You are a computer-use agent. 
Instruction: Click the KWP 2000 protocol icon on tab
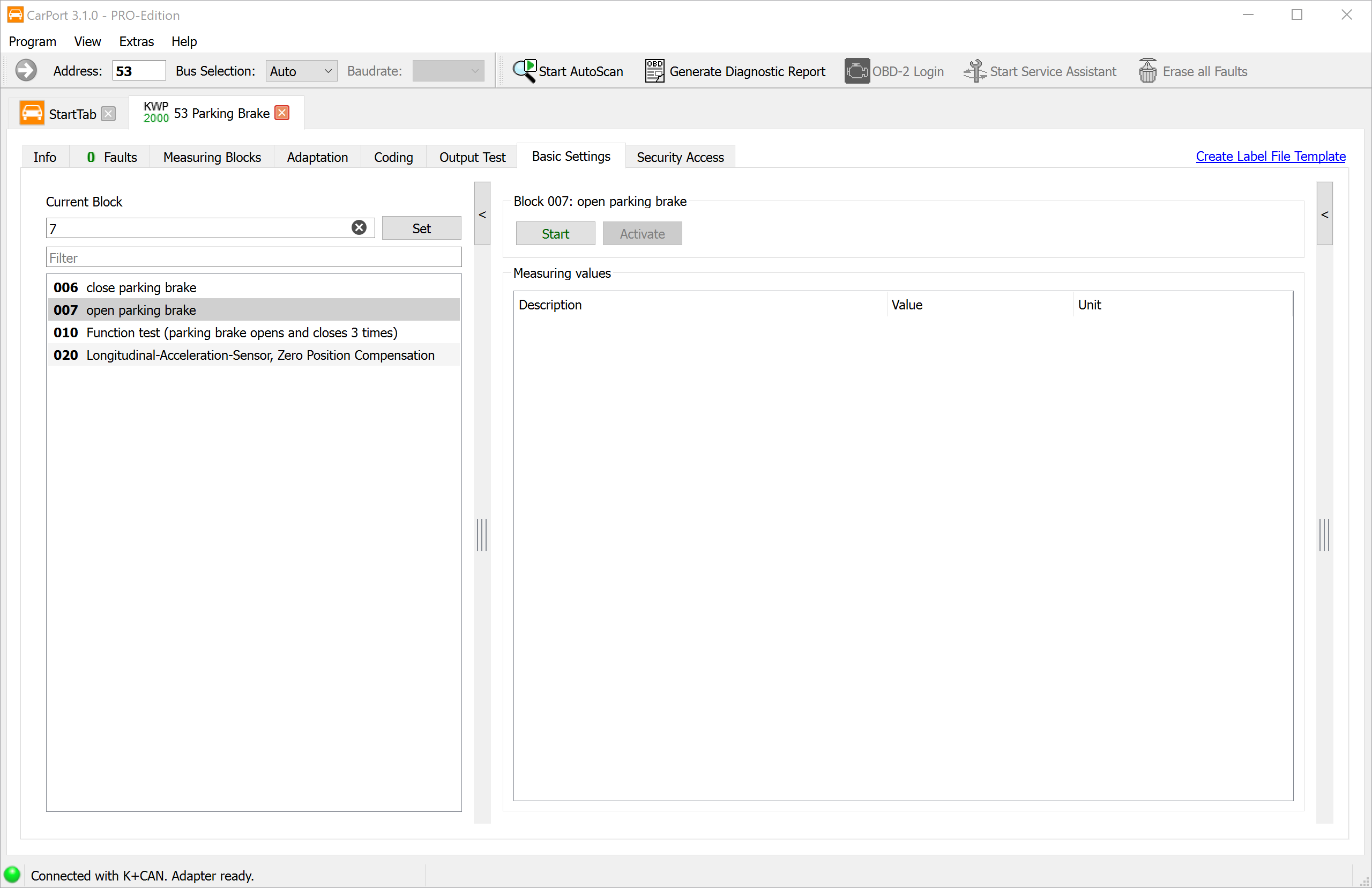pos(155,113)
